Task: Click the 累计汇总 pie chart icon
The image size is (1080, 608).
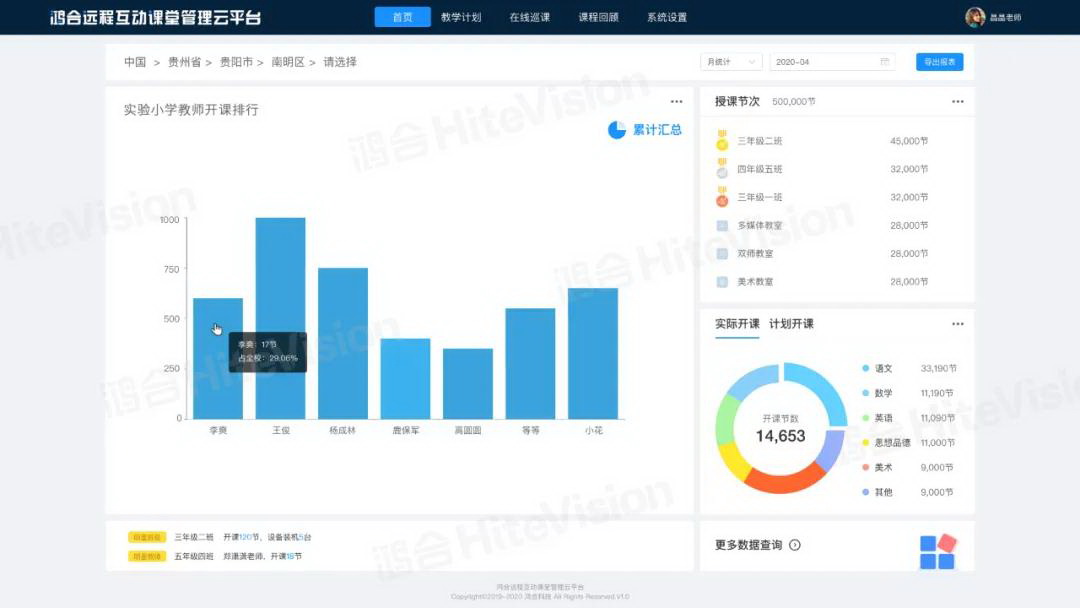Action: click(x=617, y=130)
